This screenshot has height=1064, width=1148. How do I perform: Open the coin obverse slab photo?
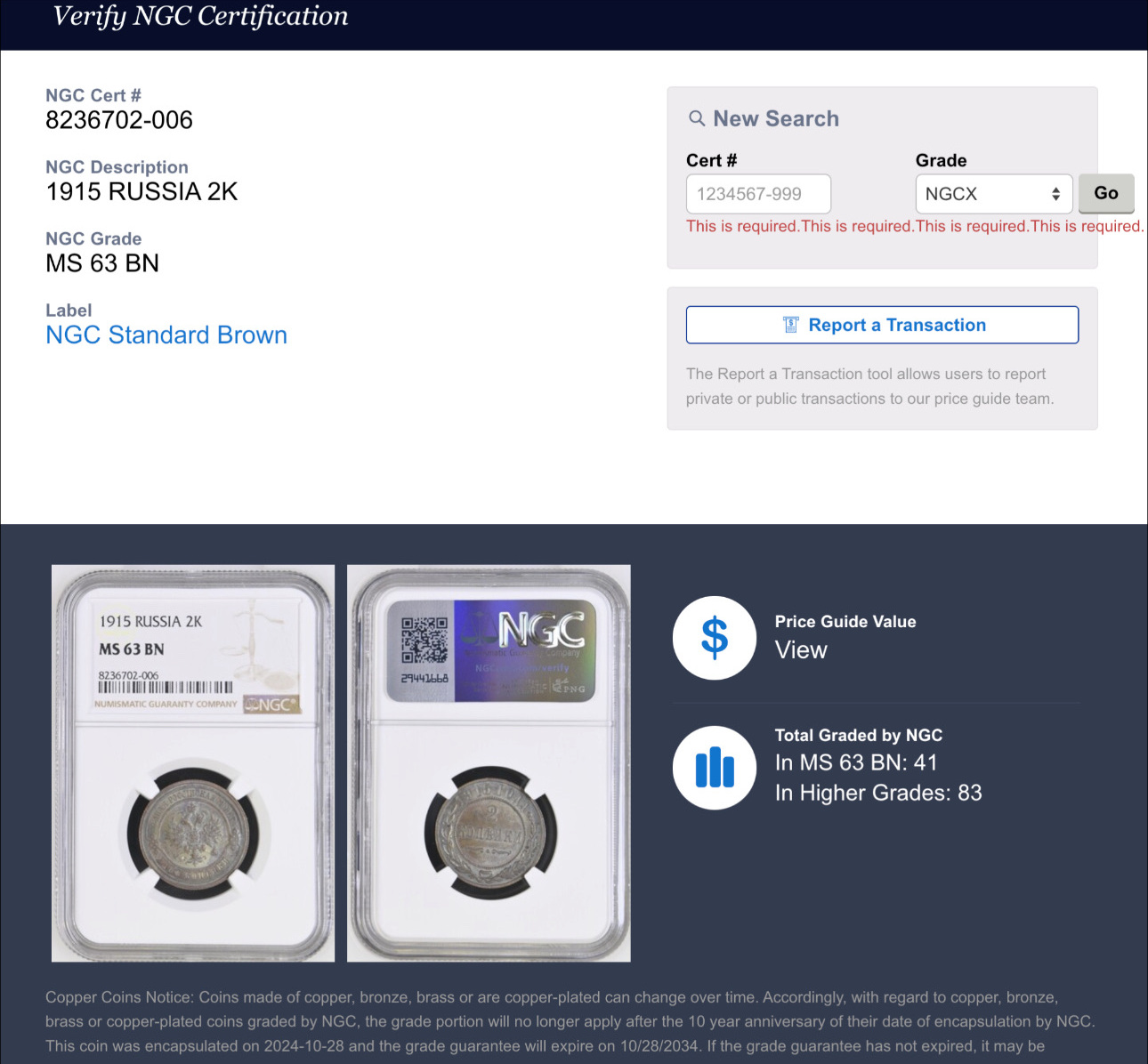click(193, 763)
